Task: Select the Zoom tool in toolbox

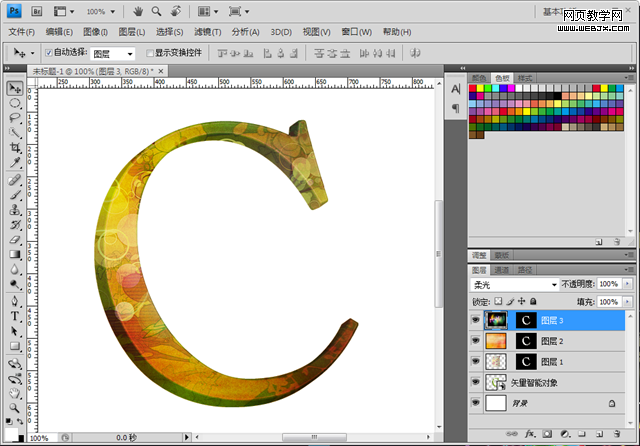Action: click(15, 408)
